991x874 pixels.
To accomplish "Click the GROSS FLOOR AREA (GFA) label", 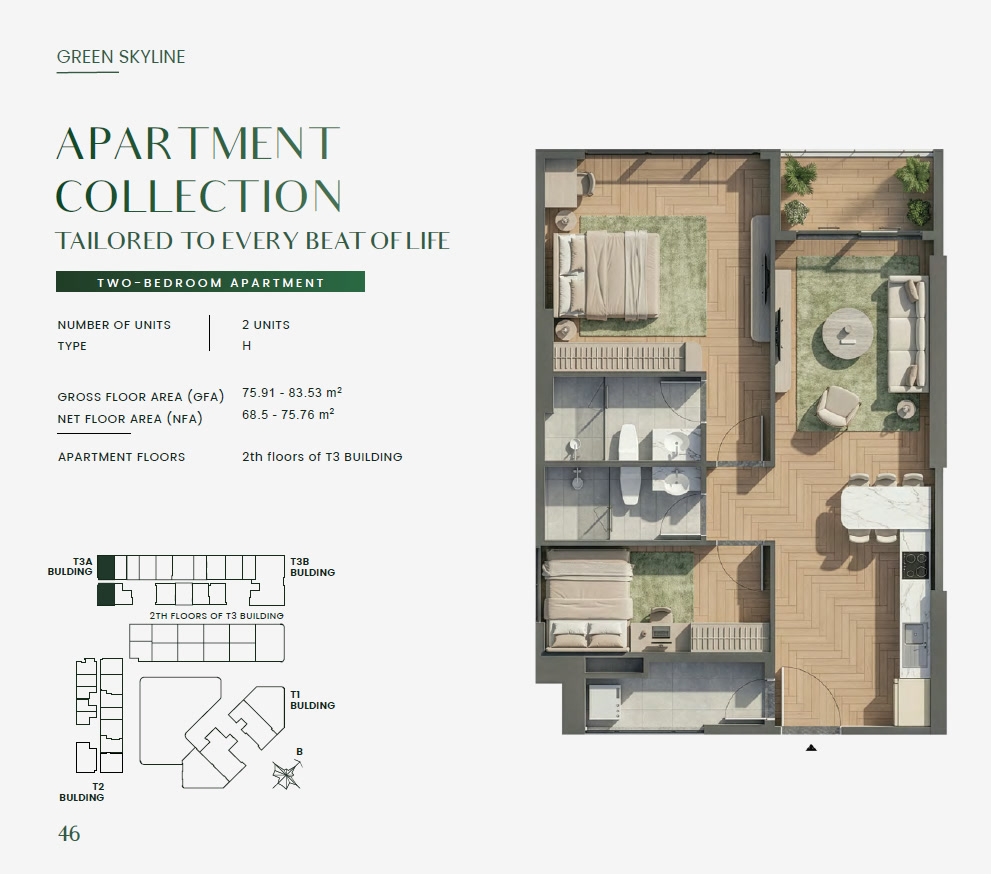I will tap(141, 397).
